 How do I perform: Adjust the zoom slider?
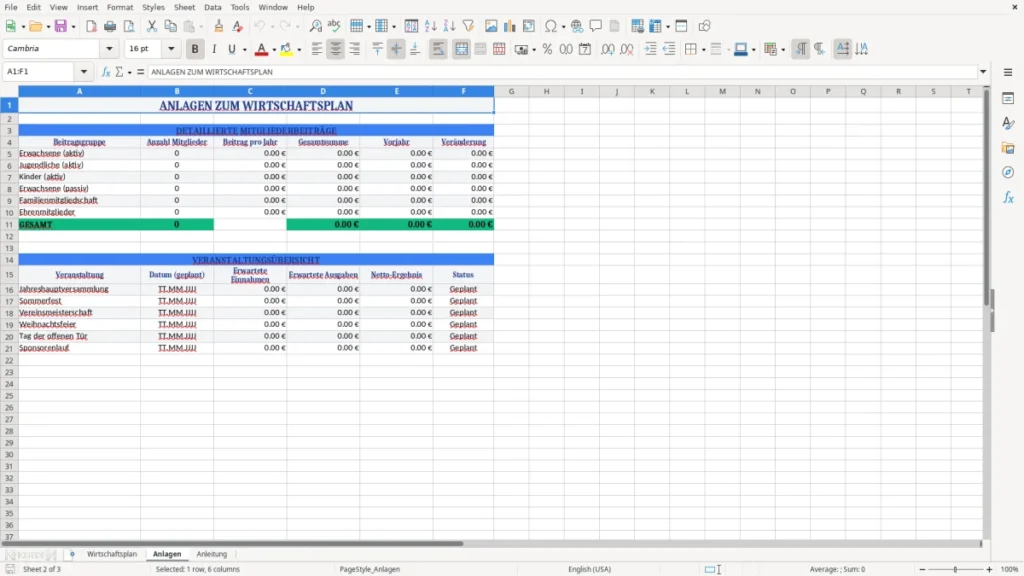point(955,569)
